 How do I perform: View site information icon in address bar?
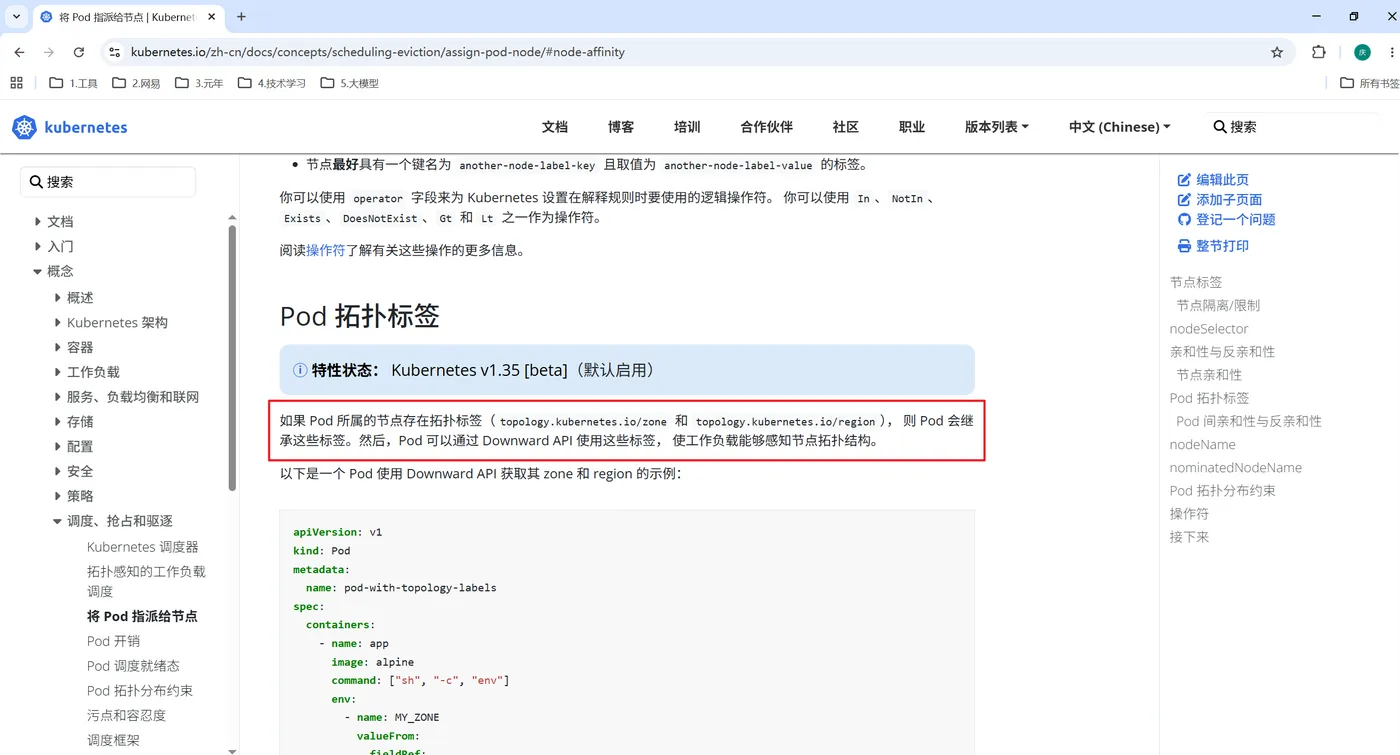114,52
